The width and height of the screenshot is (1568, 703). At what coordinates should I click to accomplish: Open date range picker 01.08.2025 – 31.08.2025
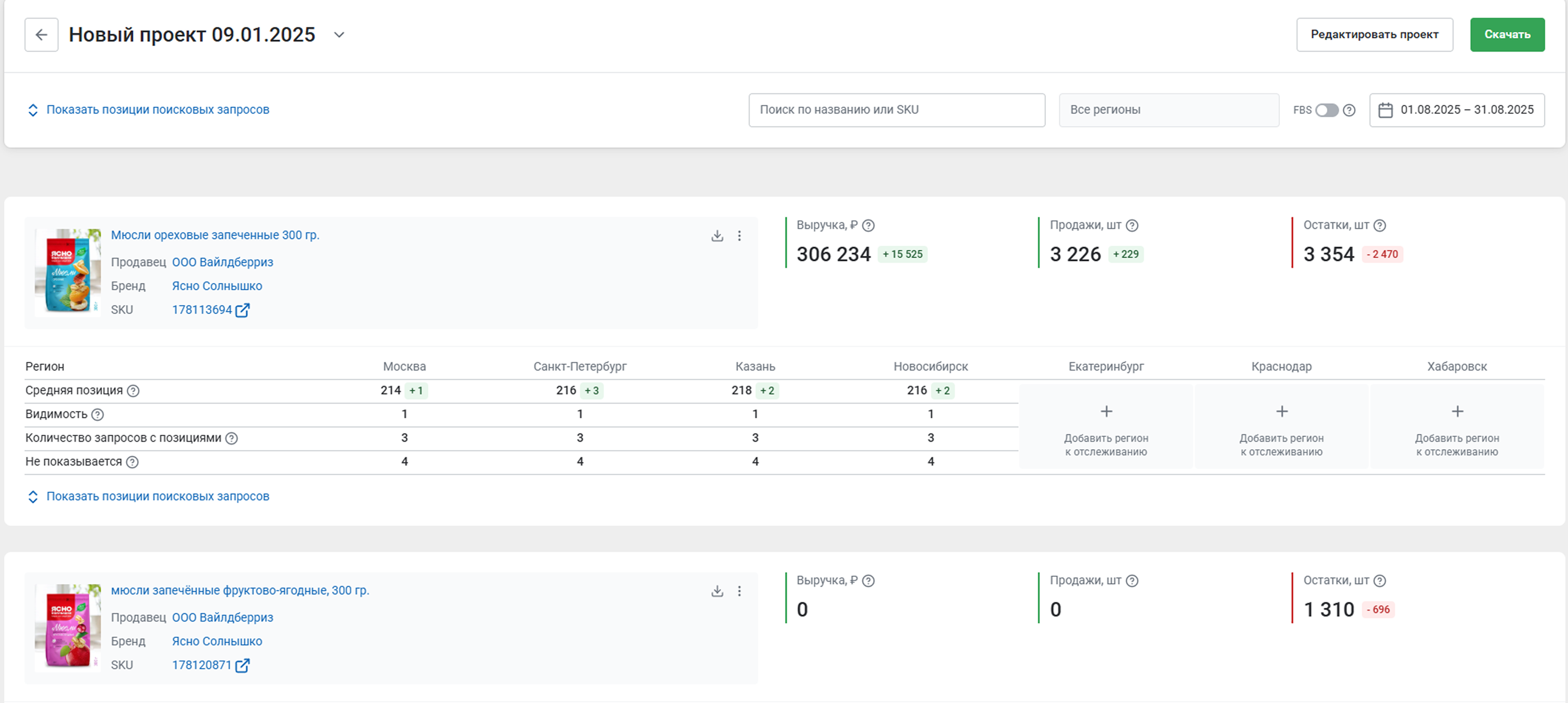(1456, 110)
